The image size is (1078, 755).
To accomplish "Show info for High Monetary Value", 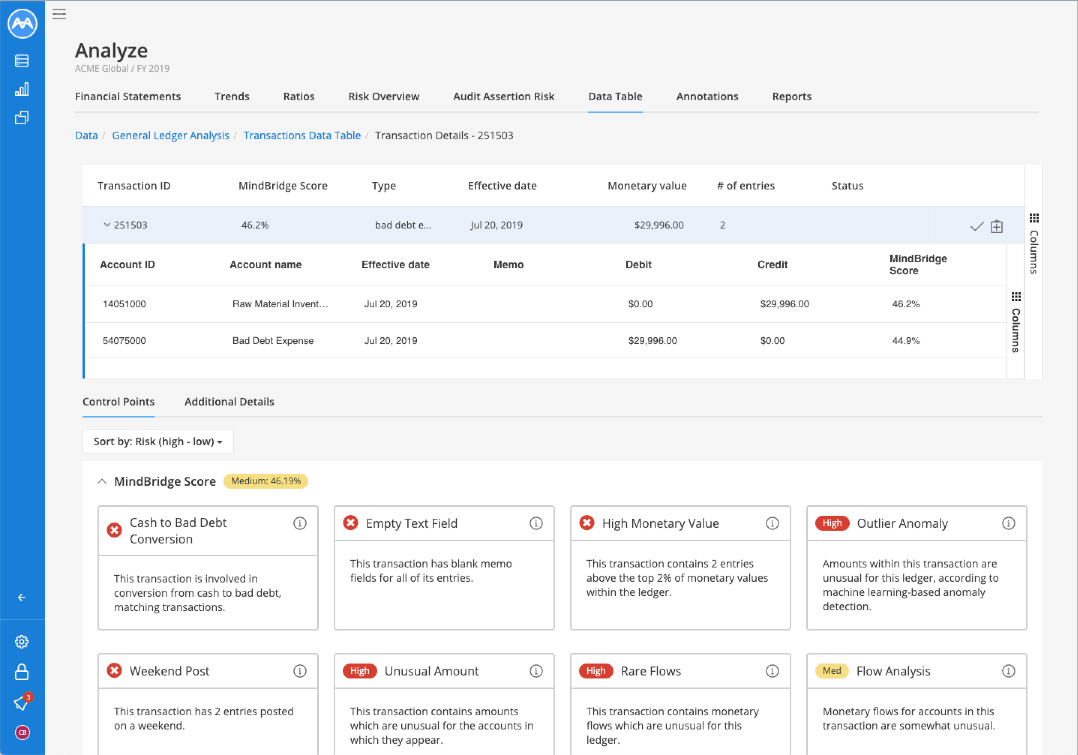I will 773,523.
